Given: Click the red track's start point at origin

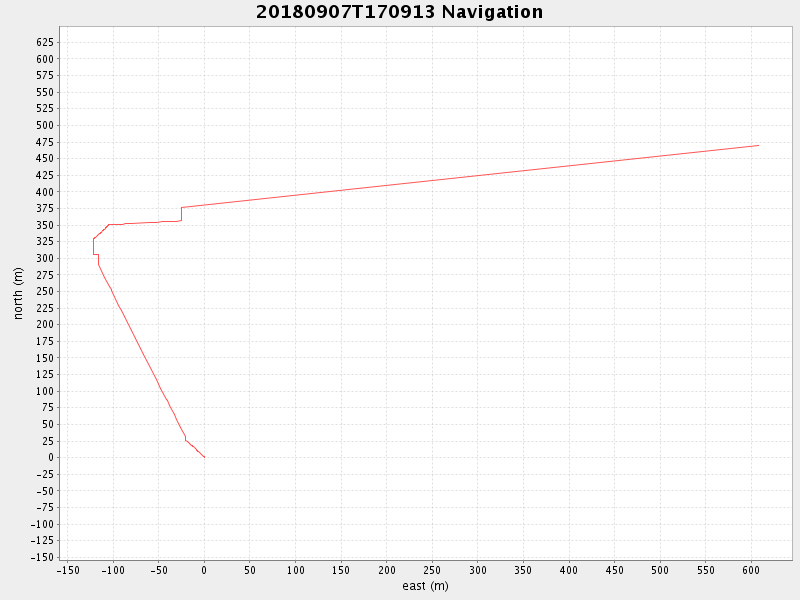Looking at the screenshot, I should (204, 457).
